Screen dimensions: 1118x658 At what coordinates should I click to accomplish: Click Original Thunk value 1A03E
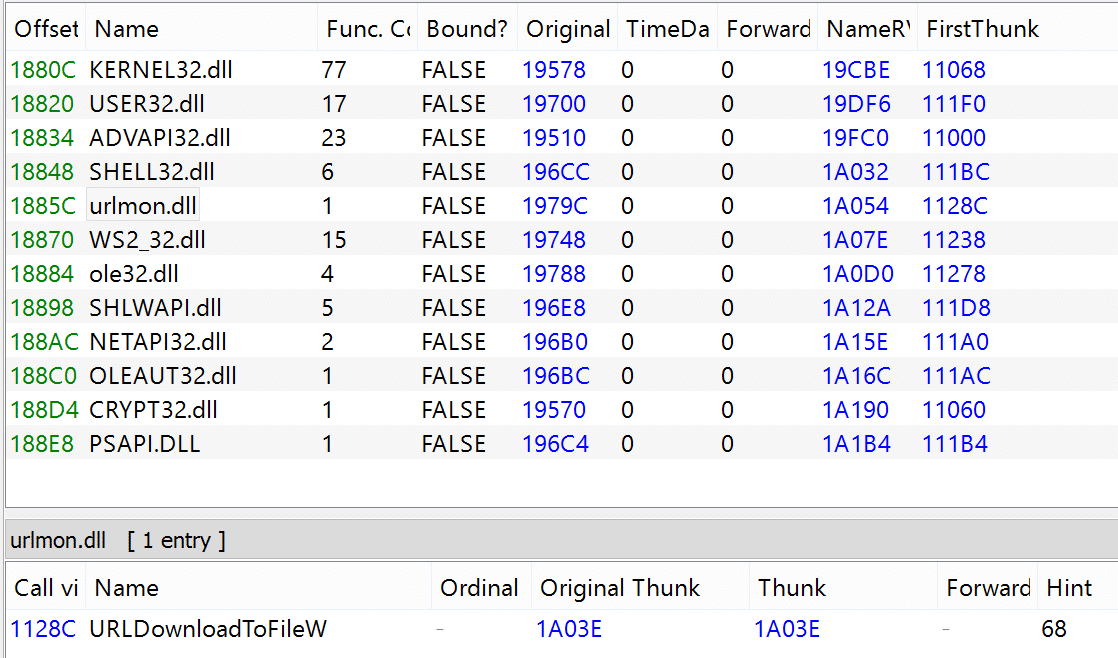569,629
